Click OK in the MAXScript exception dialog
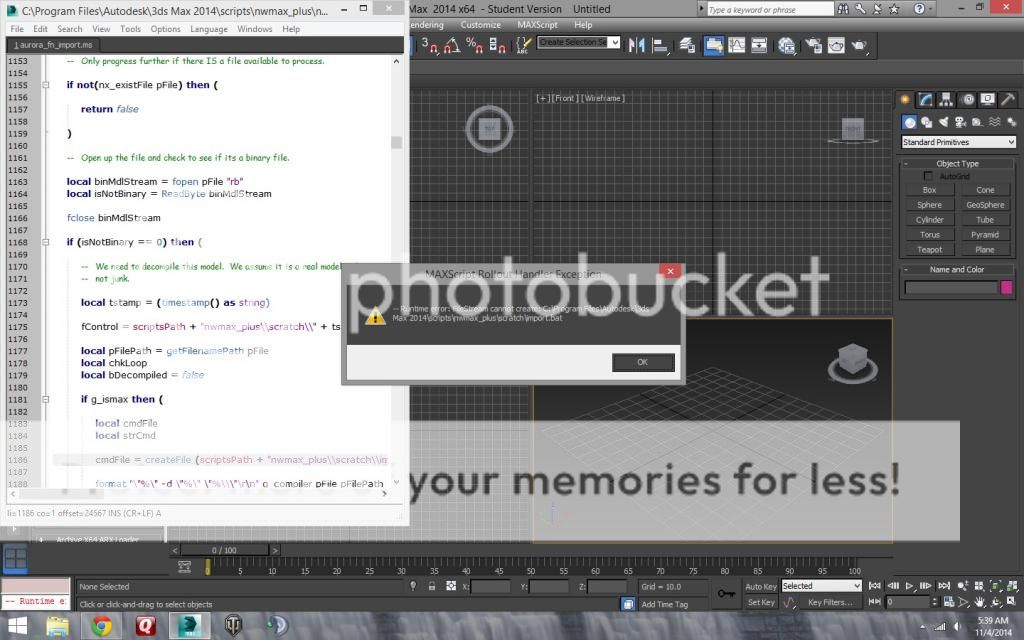This screenshot has width=1024, height=640. click(643, 362)
